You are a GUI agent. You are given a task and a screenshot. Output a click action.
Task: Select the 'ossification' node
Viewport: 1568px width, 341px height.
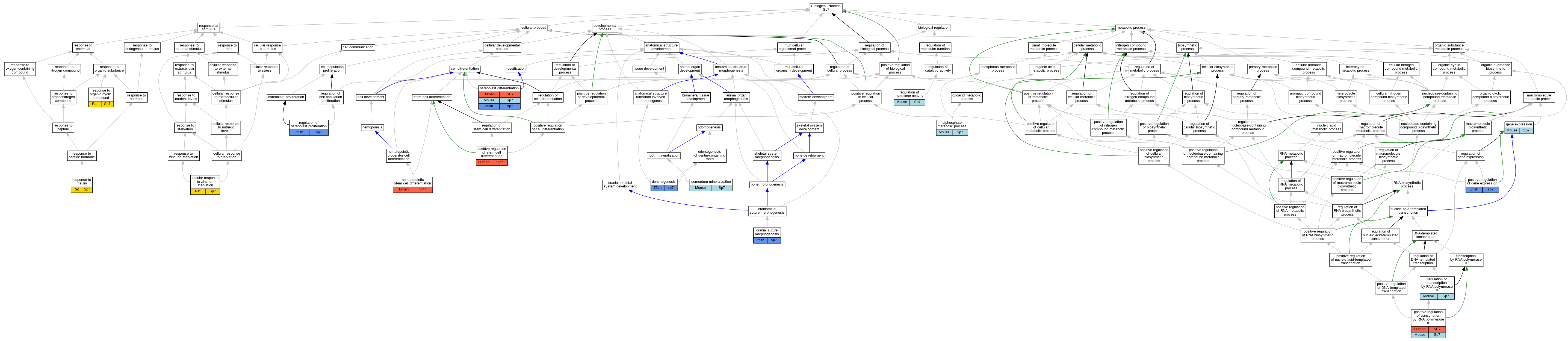point(516,69)
